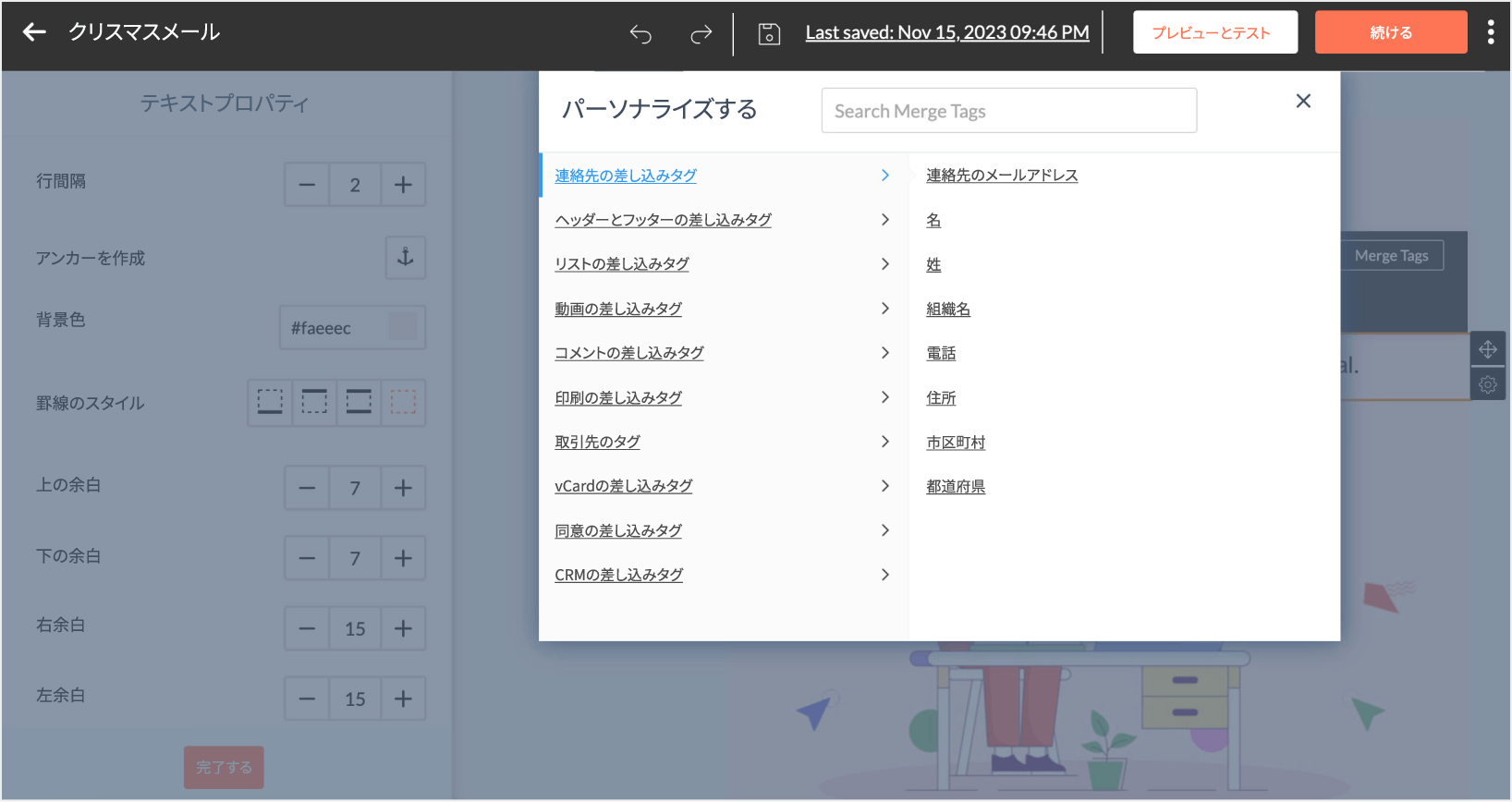Click the move handle icon on right edge
The height and width of the screenshot is (802, 1512).
(x=1487, y=349)
